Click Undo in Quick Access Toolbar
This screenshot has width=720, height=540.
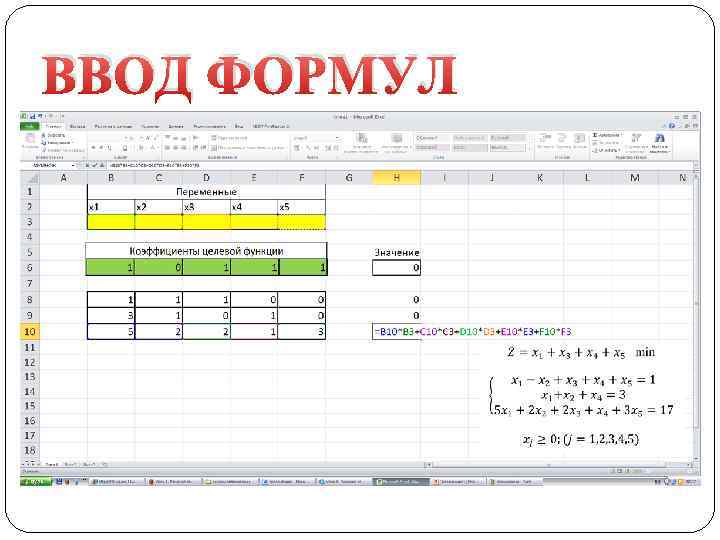41,117
